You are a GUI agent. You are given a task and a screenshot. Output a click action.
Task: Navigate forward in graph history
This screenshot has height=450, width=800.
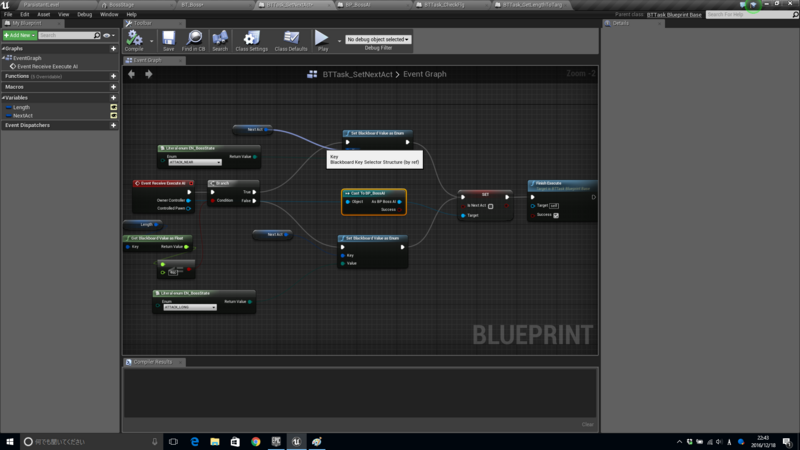tap(148, 74)
